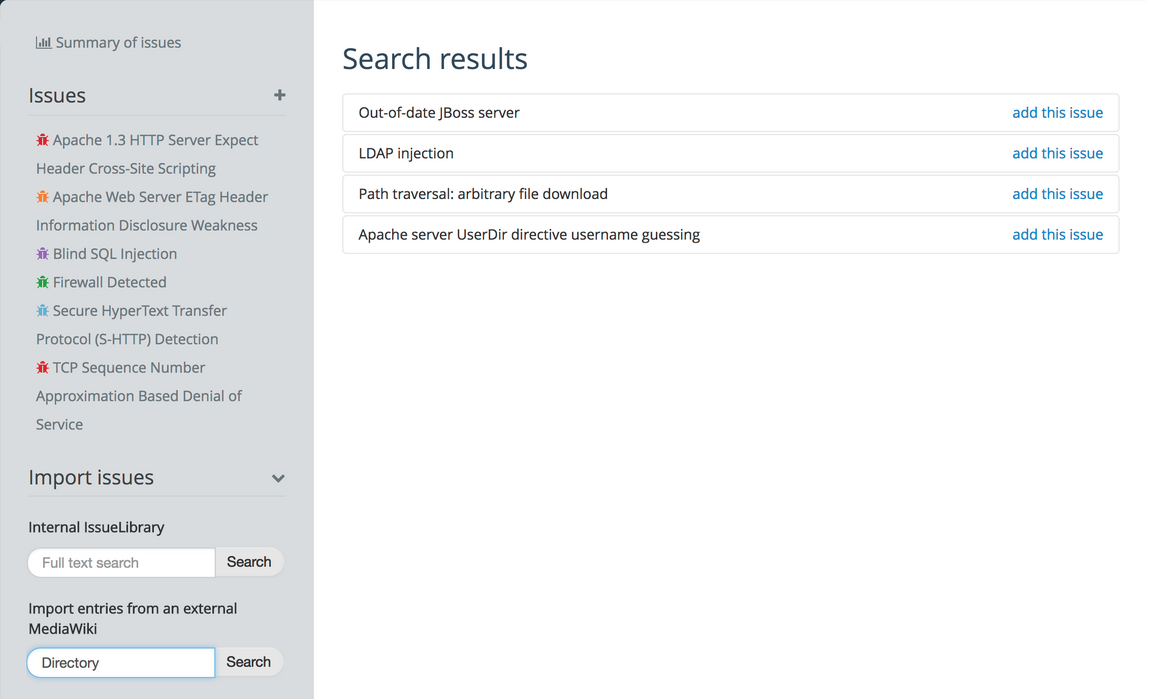Screen dimensions: 1152x699
Task: Add the LDAP injection issue
Action: 1057,153
